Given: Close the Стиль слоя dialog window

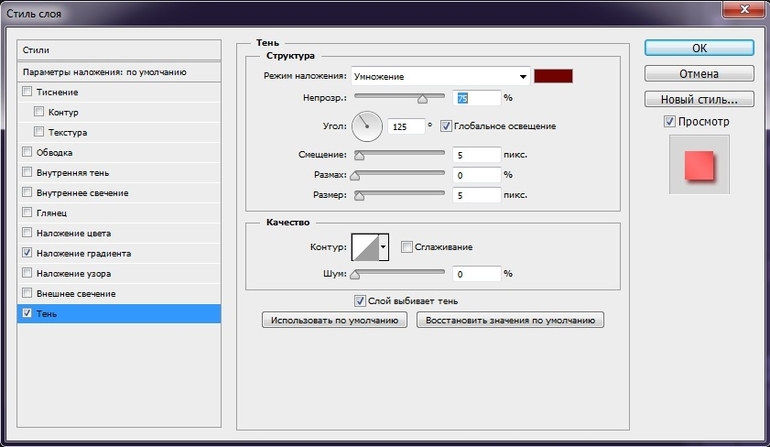Looking at the screenshot, I should point(741,10).
